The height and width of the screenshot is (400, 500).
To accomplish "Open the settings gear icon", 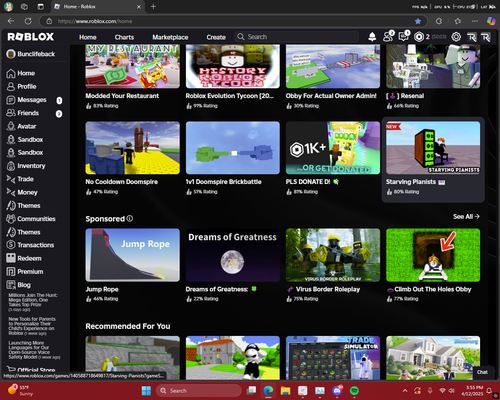I will coord(456,37).
